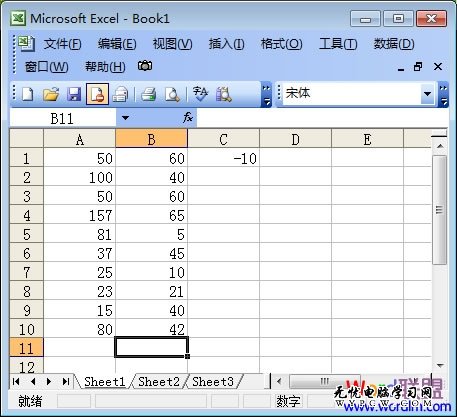
Task: Open the 插入(I) menu
Action: click(x=226, y=44)
